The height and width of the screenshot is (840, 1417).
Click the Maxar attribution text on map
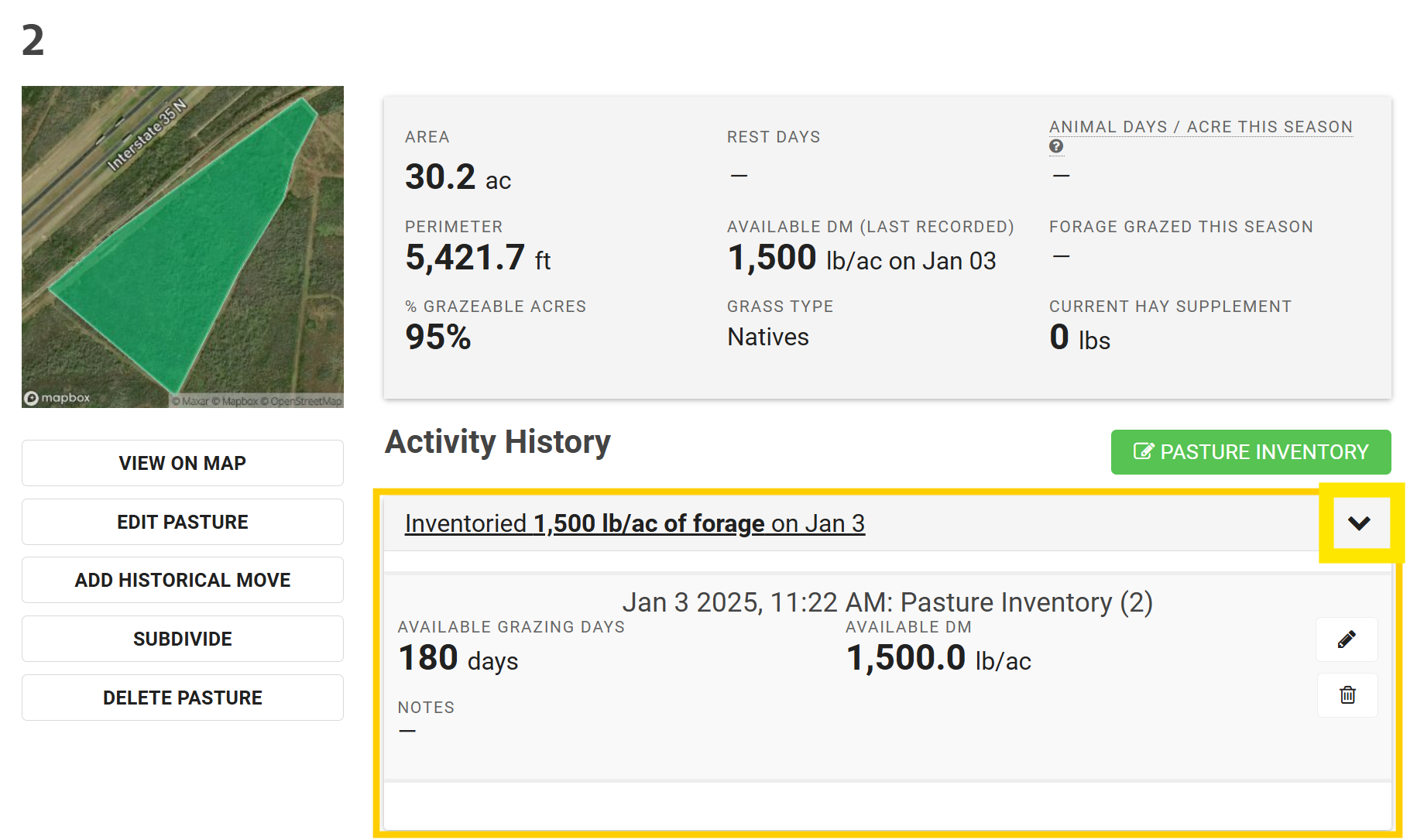pyautogui.click(x=194, y=401)
